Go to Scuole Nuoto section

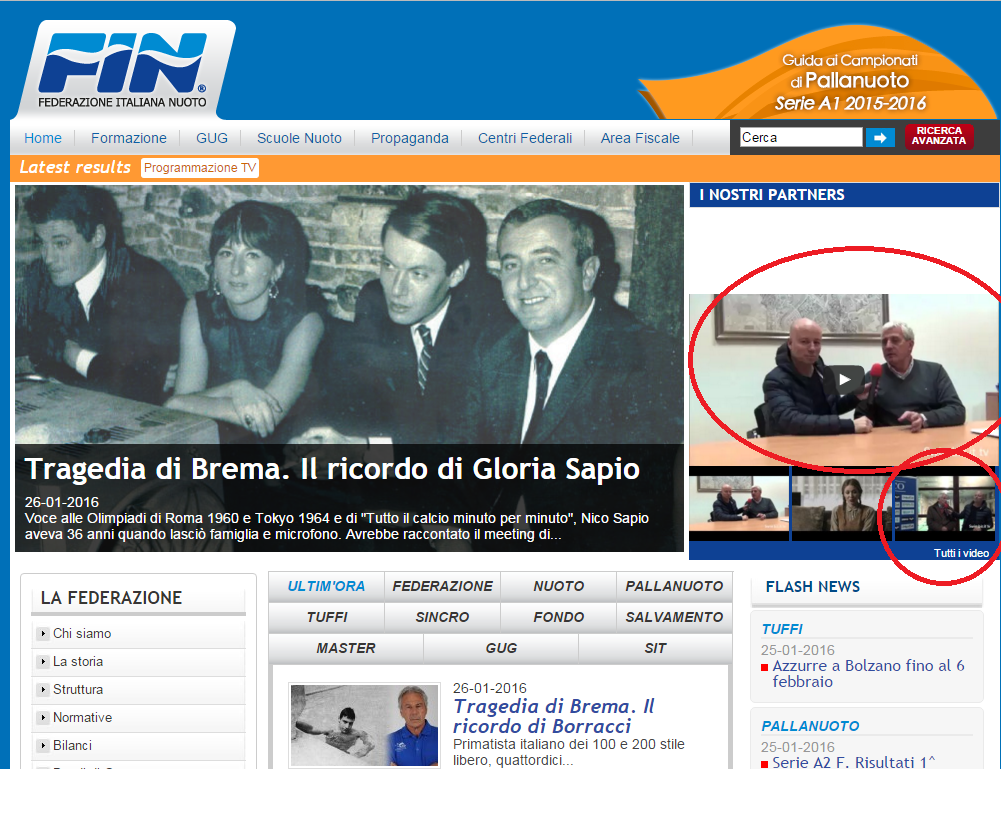tap(299, 138)
